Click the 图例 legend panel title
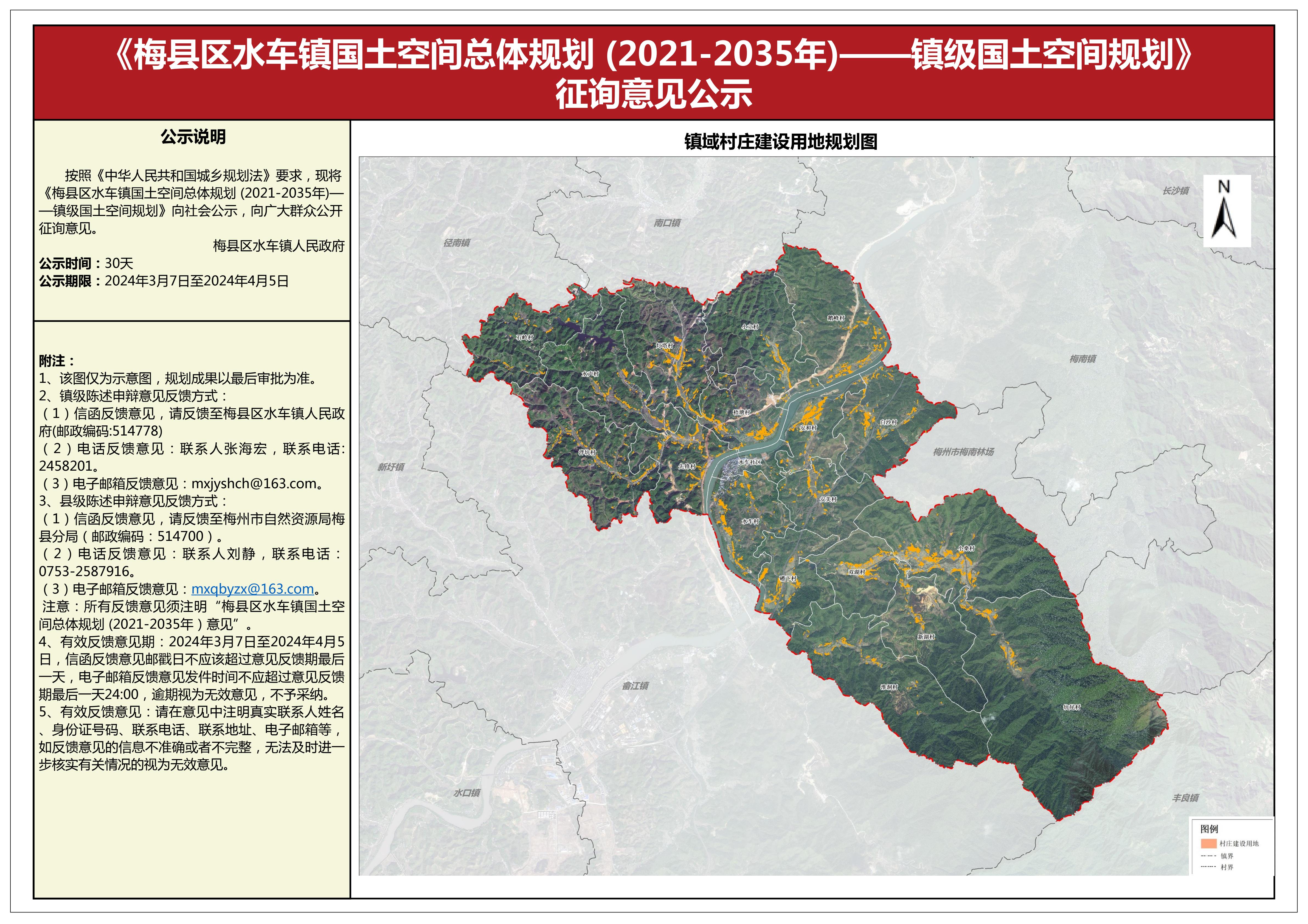This screenshot has height=924, width=1308. click(x=1210, y=829)
